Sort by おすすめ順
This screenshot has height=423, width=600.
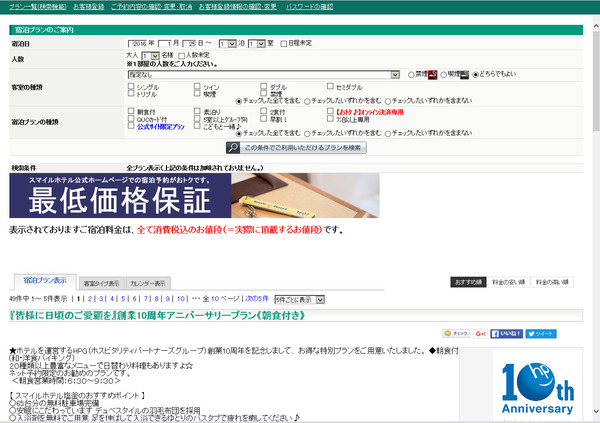(x=468, y=282)
